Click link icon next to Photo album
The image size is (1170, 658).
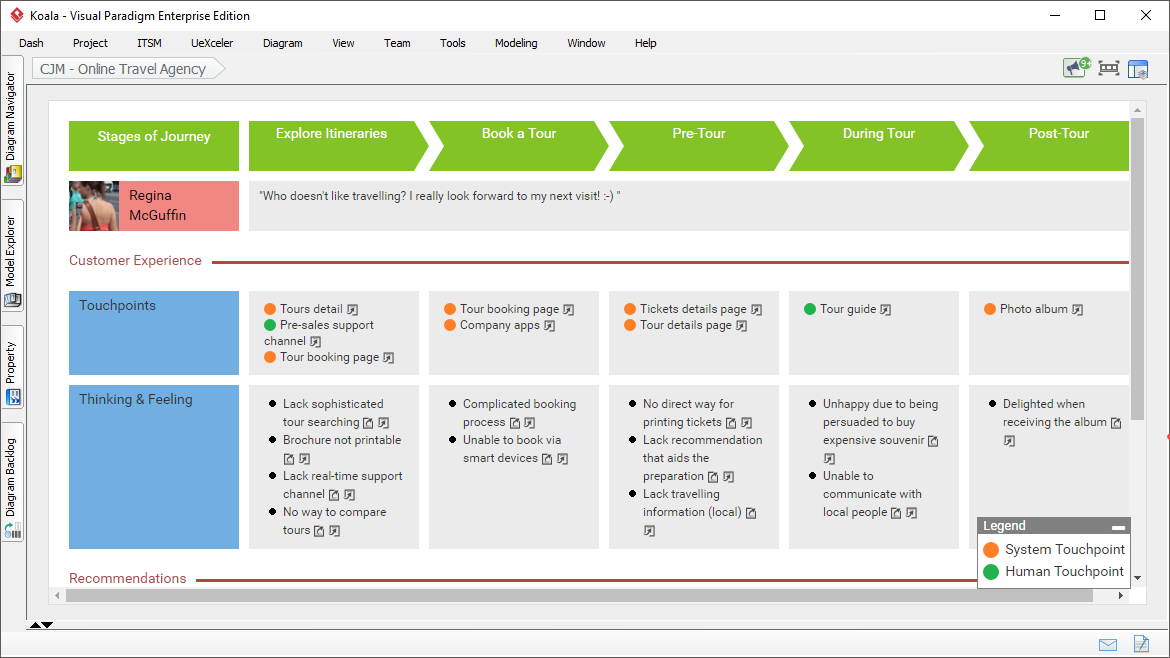pyautogui.click(x=1077, y=310)
